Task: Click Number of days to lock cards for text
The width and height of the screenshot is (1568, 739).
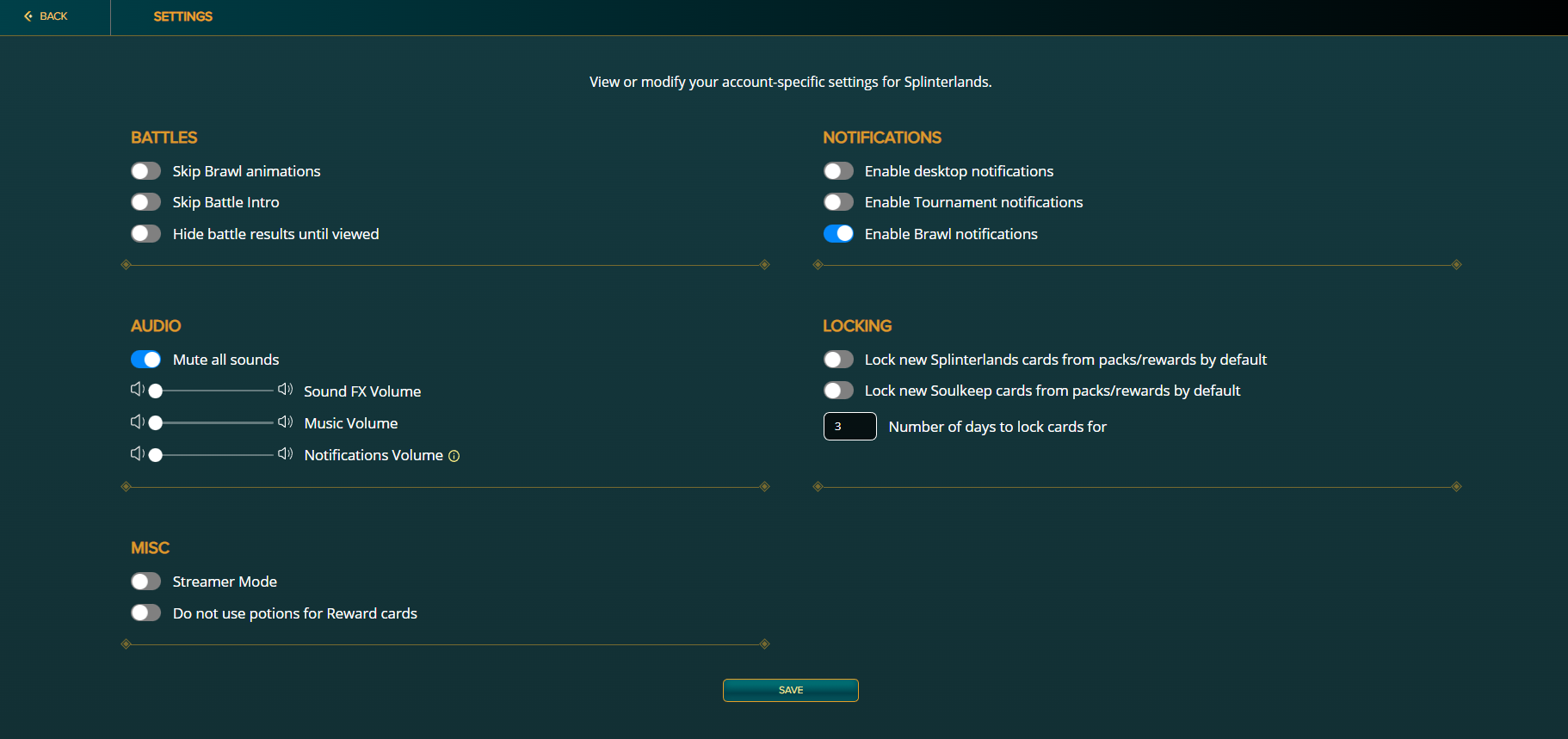Action: 997,427
